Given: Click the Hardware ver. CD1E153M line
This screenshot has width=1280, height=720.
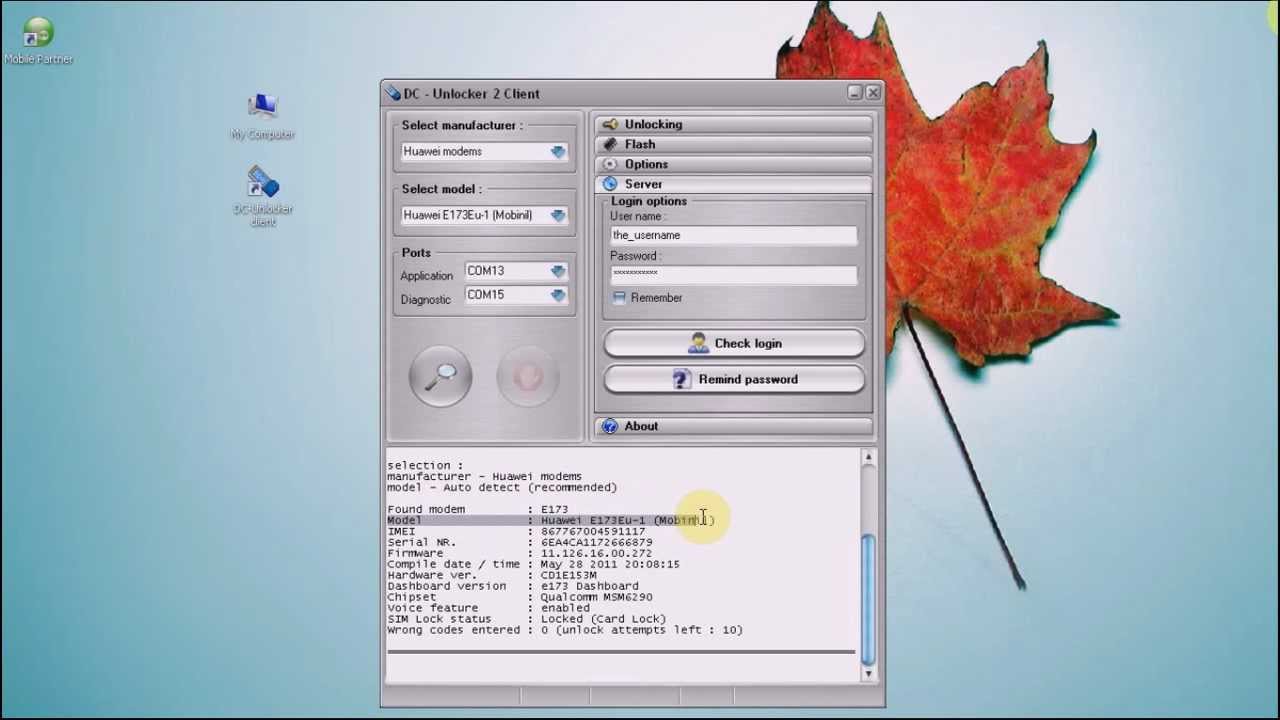Looking at the screenshot, I should (x=492, y=575).
